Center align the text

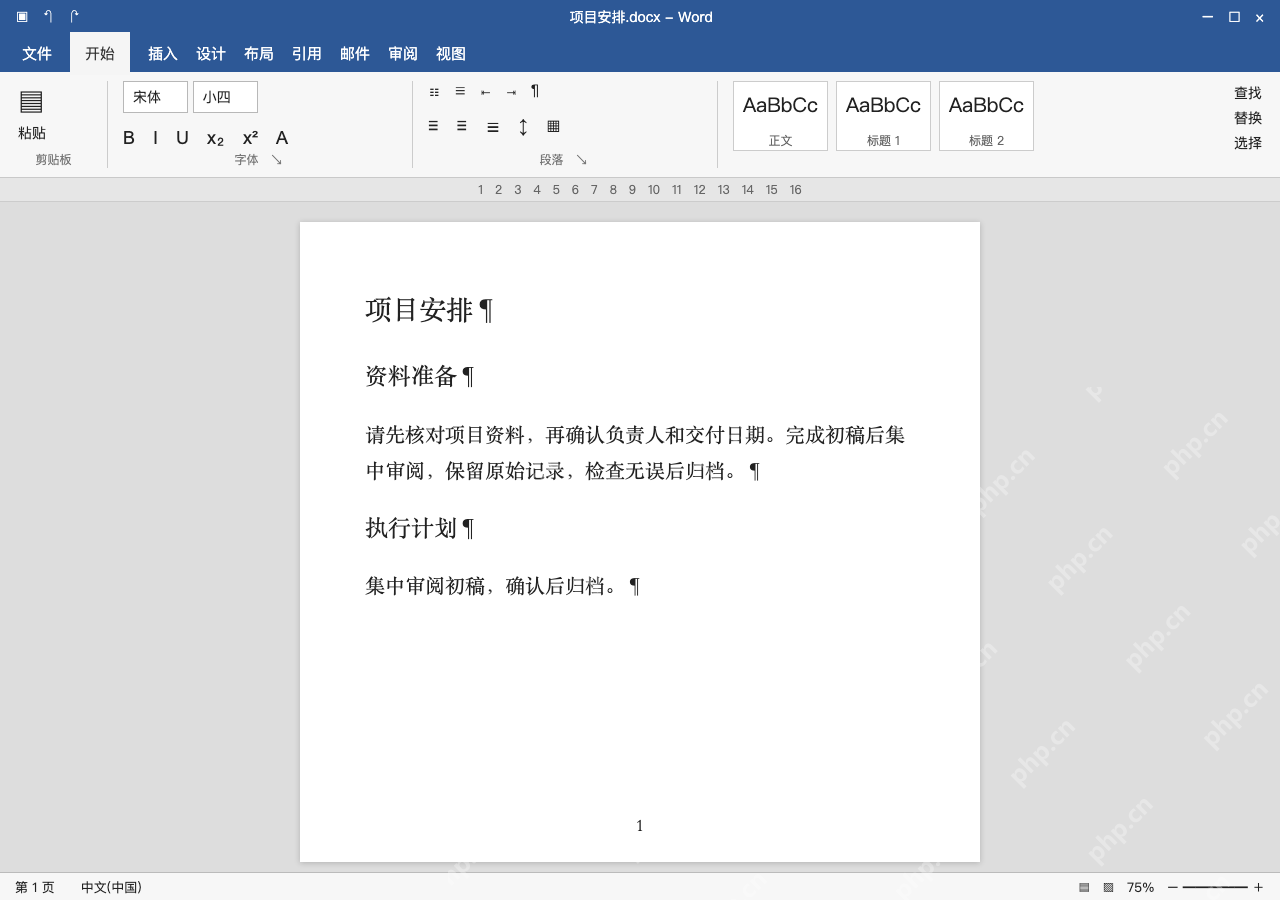[461, 126]
